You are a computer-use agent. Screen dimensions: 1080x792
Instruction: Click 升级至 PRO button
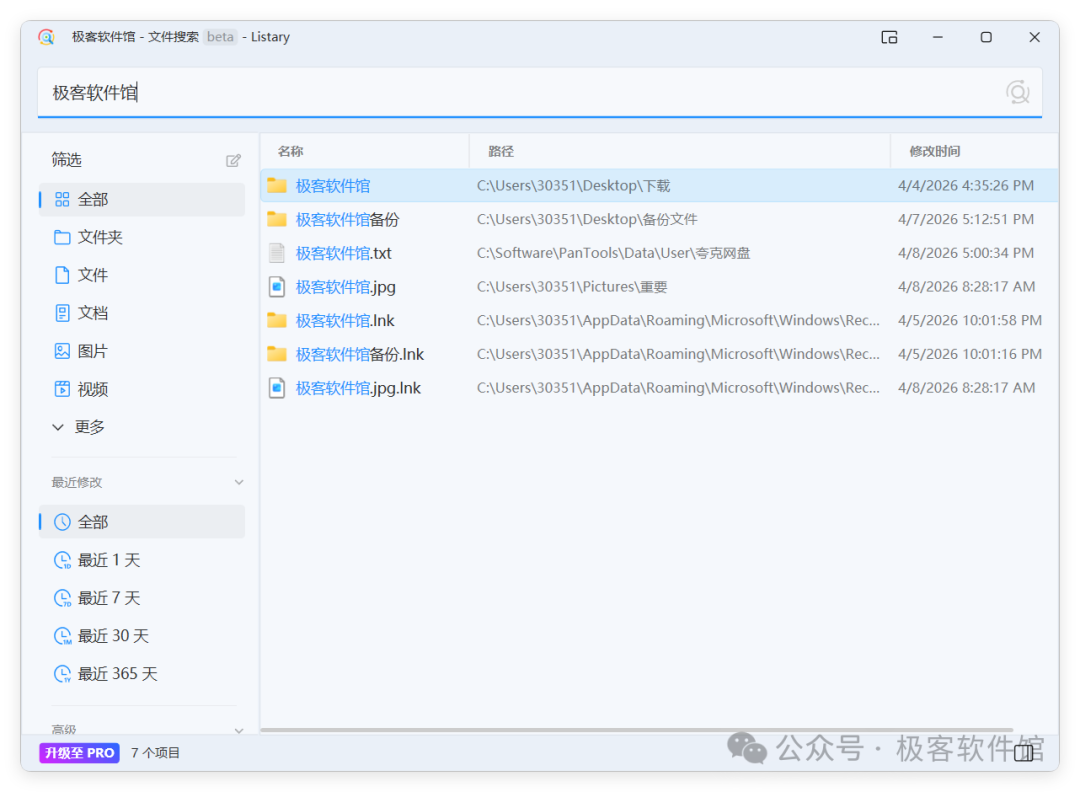pyautogui.click(x=80, y=753)
